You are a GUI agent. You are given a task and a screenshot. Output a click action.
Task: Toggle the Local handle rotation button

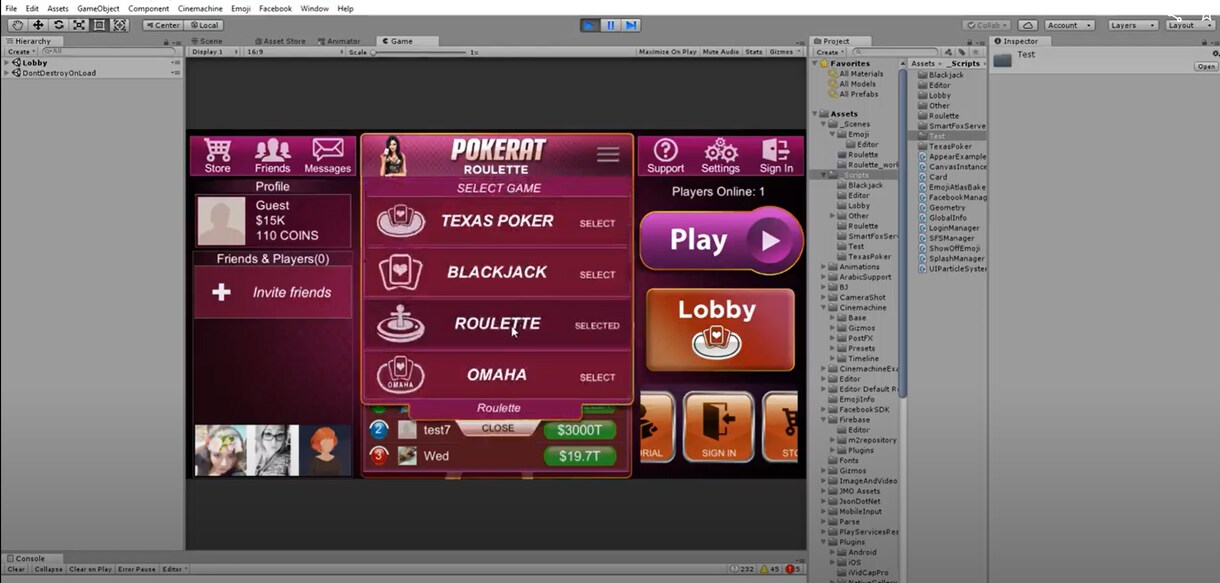coord(203,25)
